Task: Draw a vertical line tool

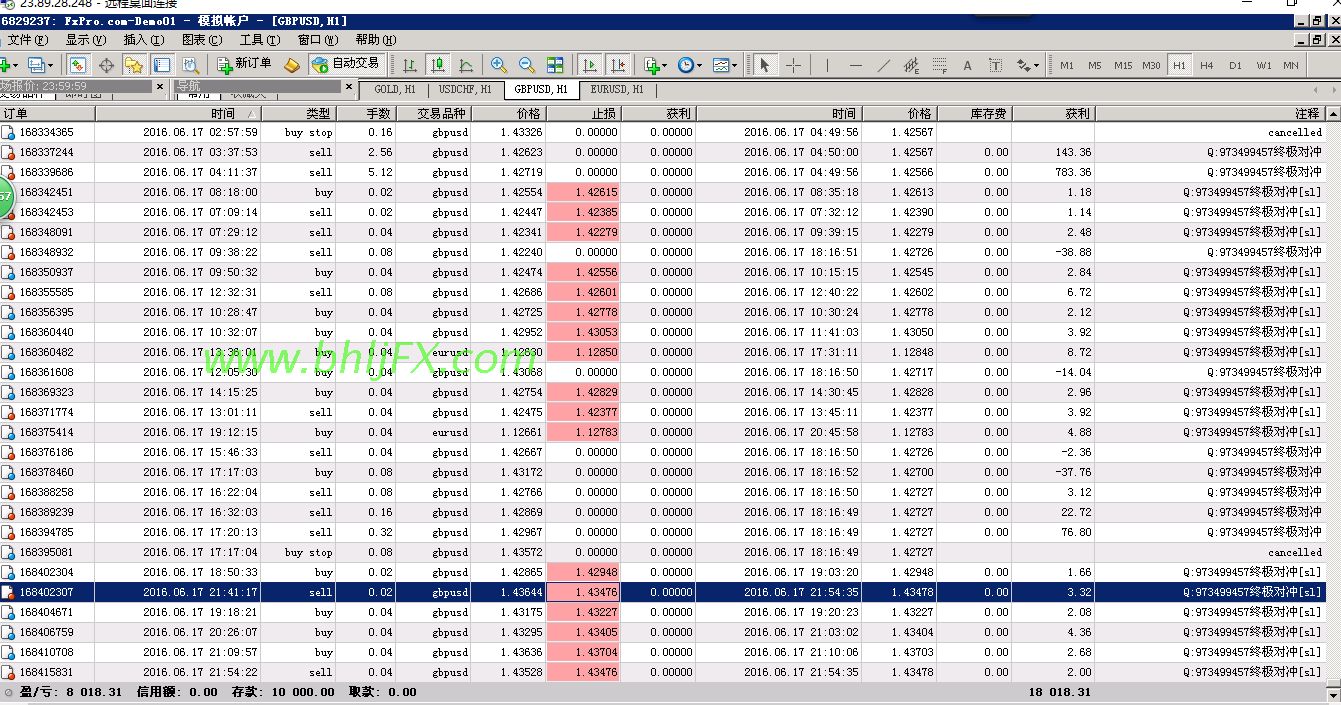Action: pyautogui.click(x=827, y=65)
